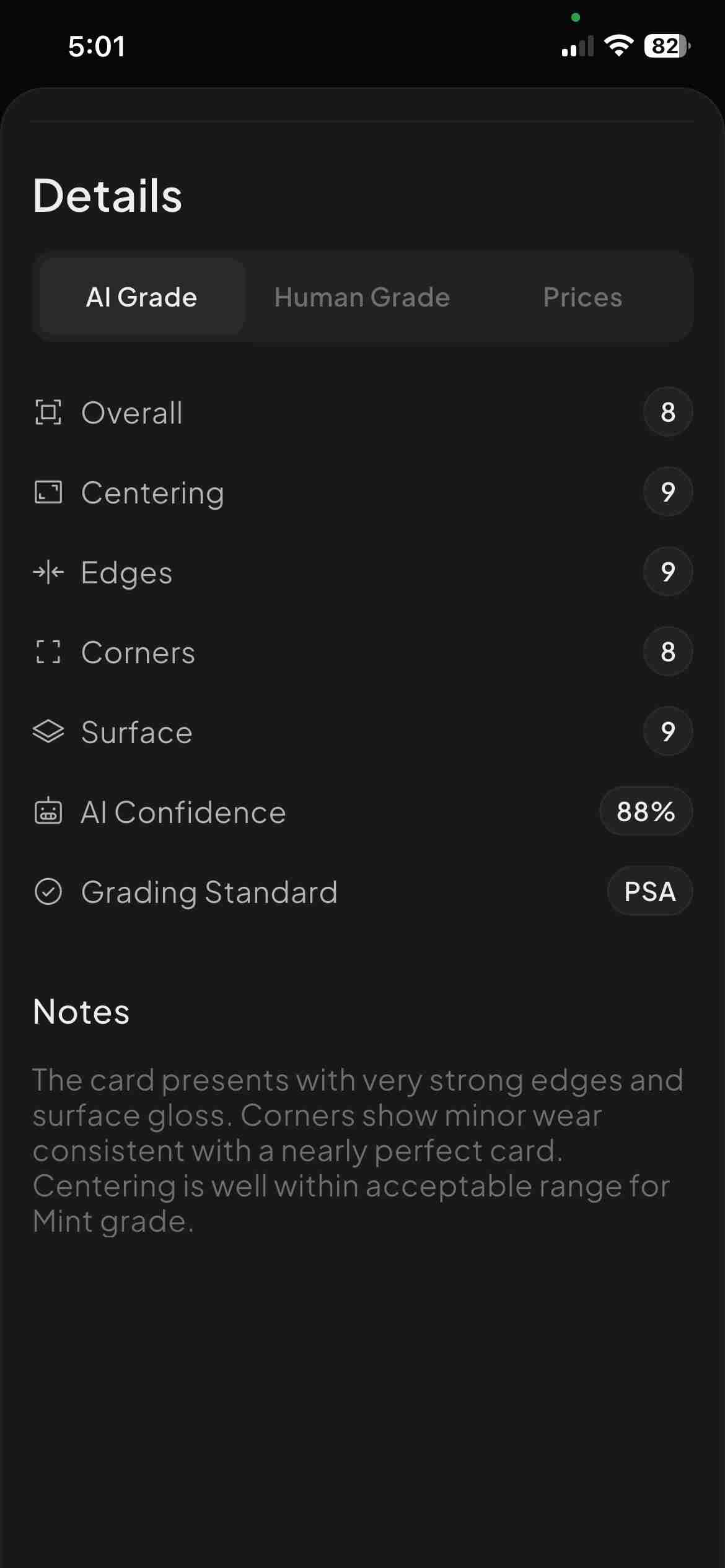Tap the Surface score badge
Viewport: 725px width, 1568px height.
tap(668, 731)
